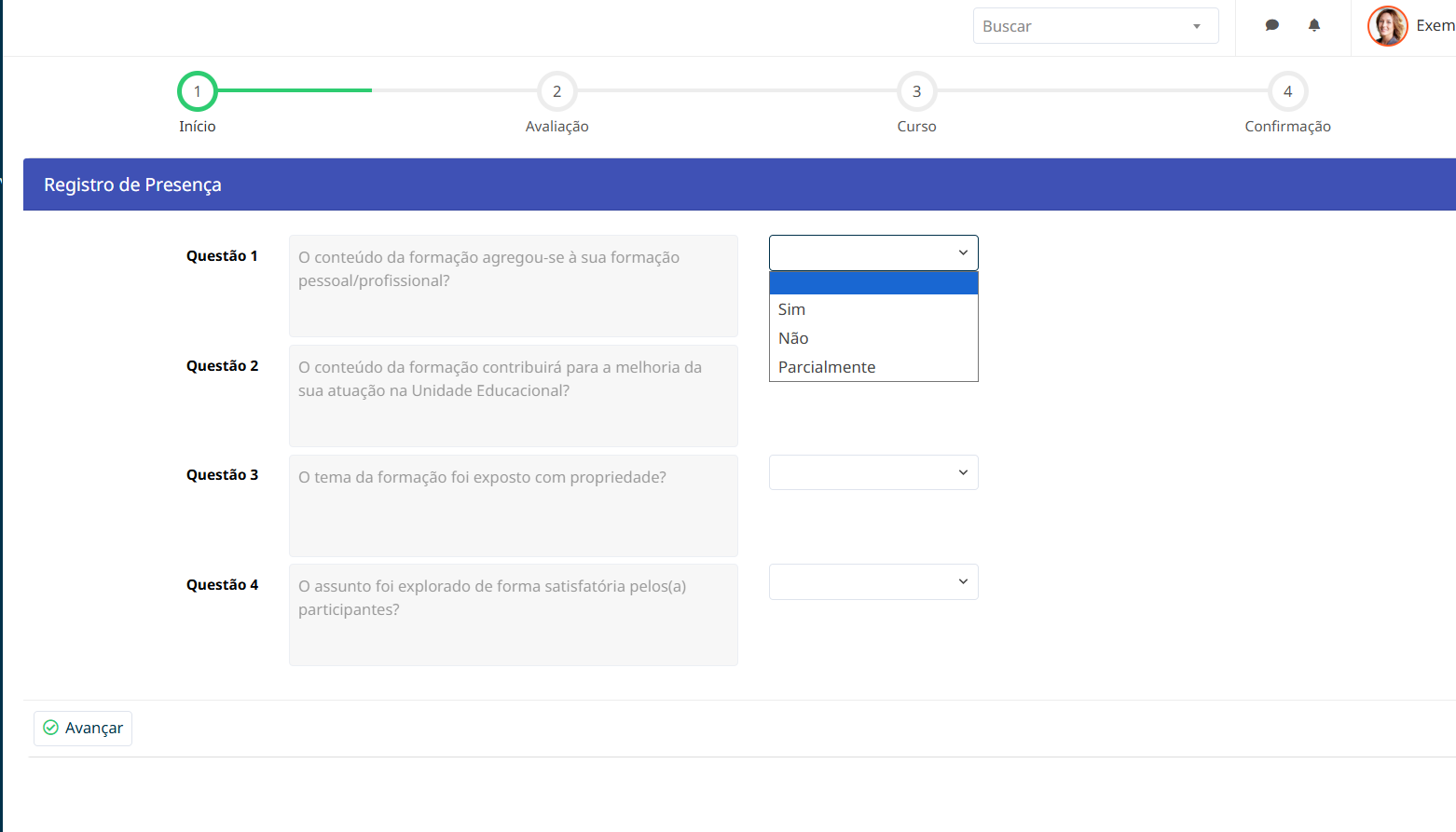Open the Questão 3 answer dropdown
Viewport: 1456px width, 832px height.
point(873,472)
